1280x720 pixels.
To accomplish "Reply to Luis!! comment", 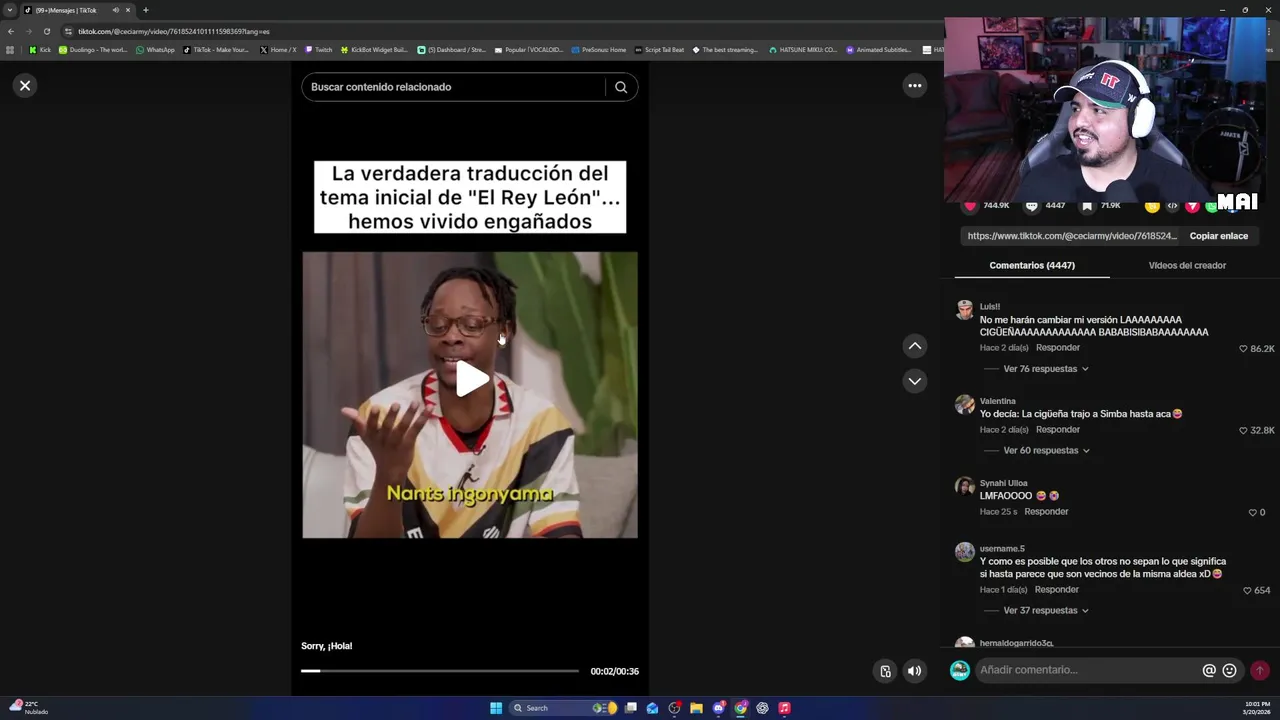I will (x=1058, y=348).
